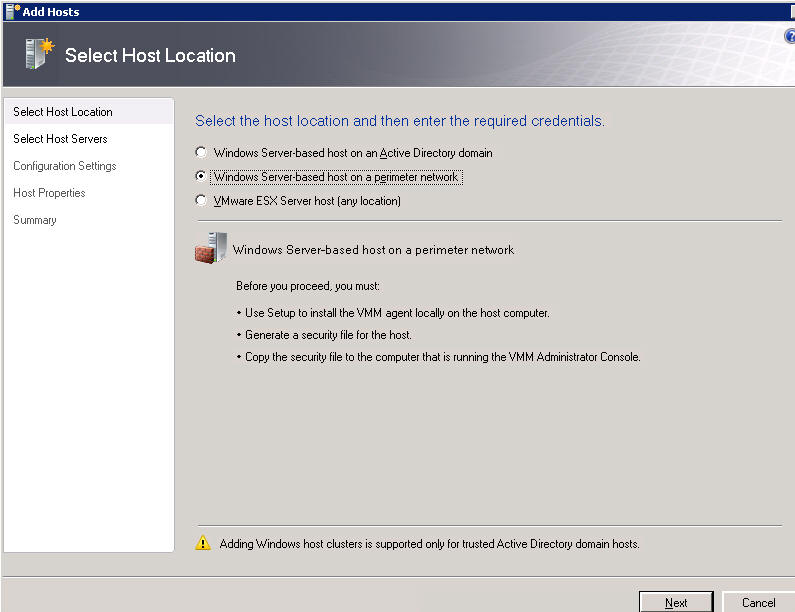The image size is (795, 612).
Task: Click the Select Host Location page heading
Action: pyautogui.click(x=150, y=55)
